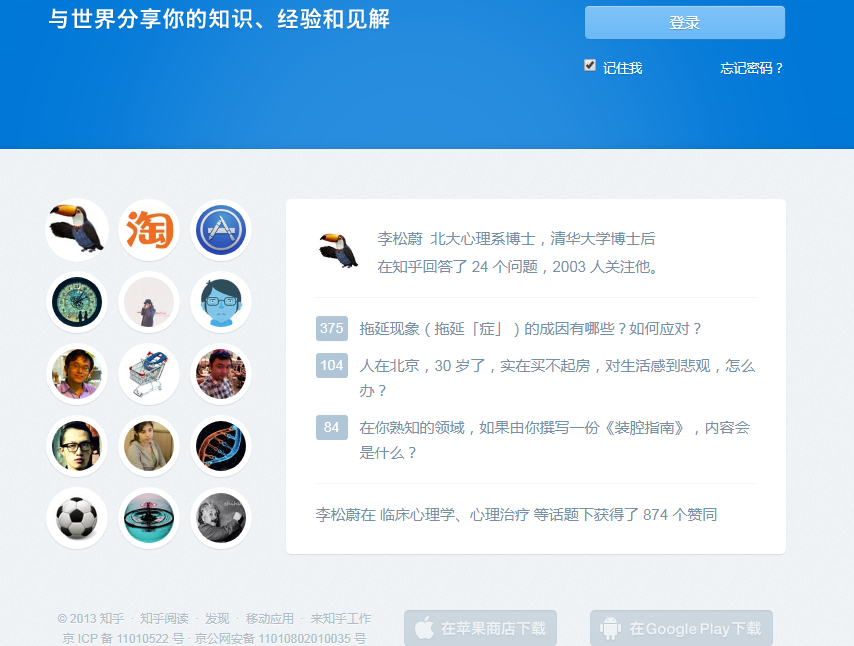The image size is (854, 646).
Task: Click the smiling man with glasses photo avatar
Action: 77,374
